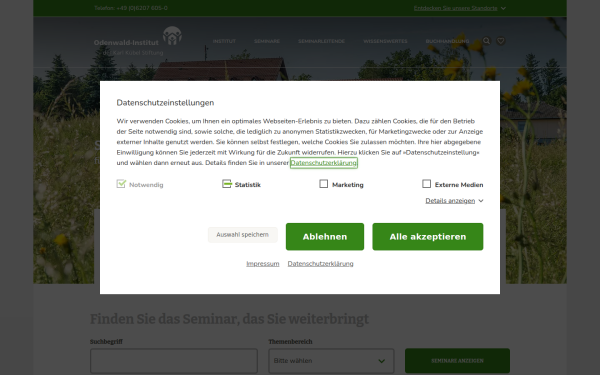The height and width of the screenshot is (375, 600).
Task: Follow the highlighted Datenschutzerklärung link in paragraph
Action: click(x=324, y=163)
